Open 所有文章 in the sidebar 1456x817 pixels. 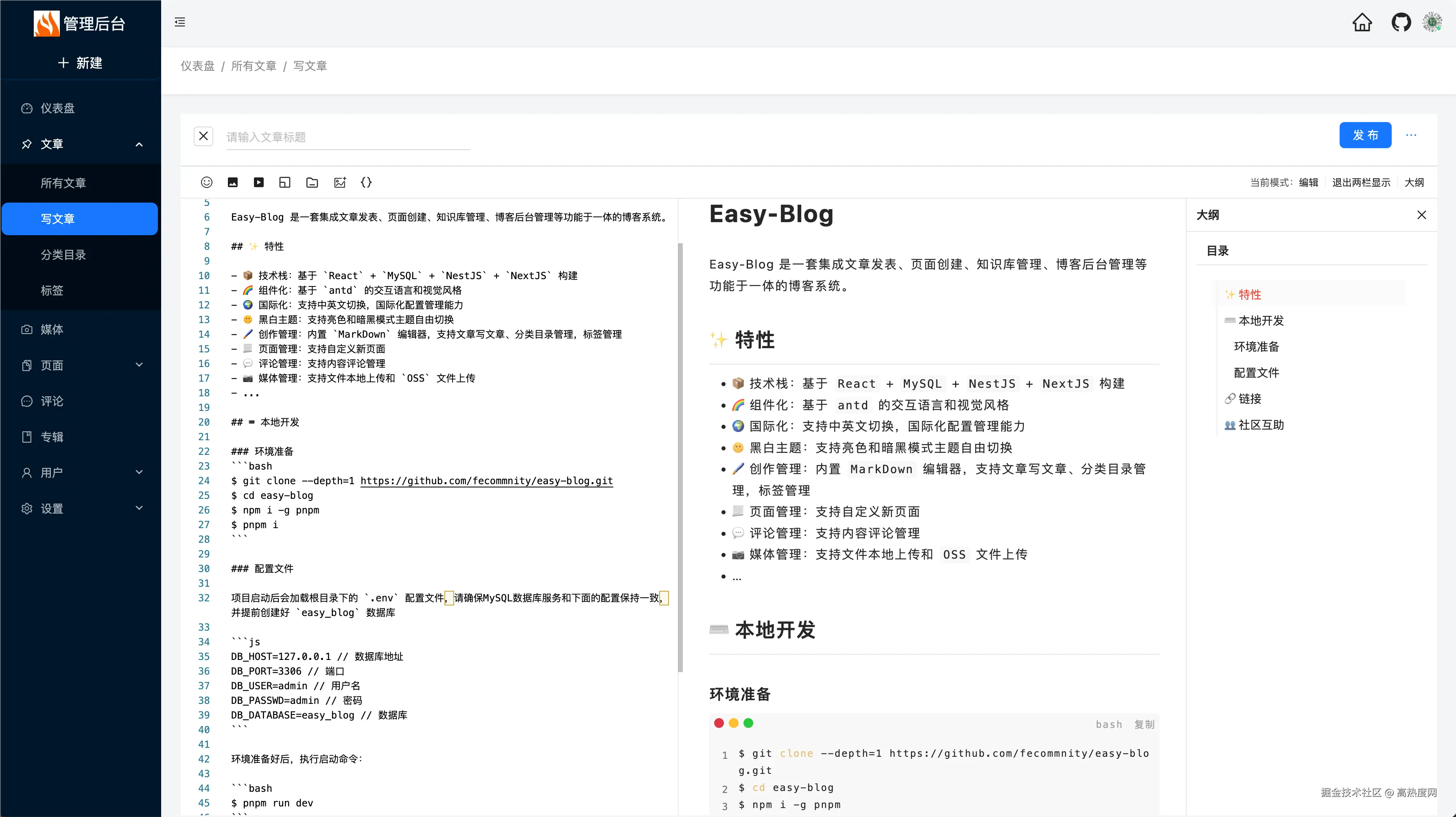(63, 183)
